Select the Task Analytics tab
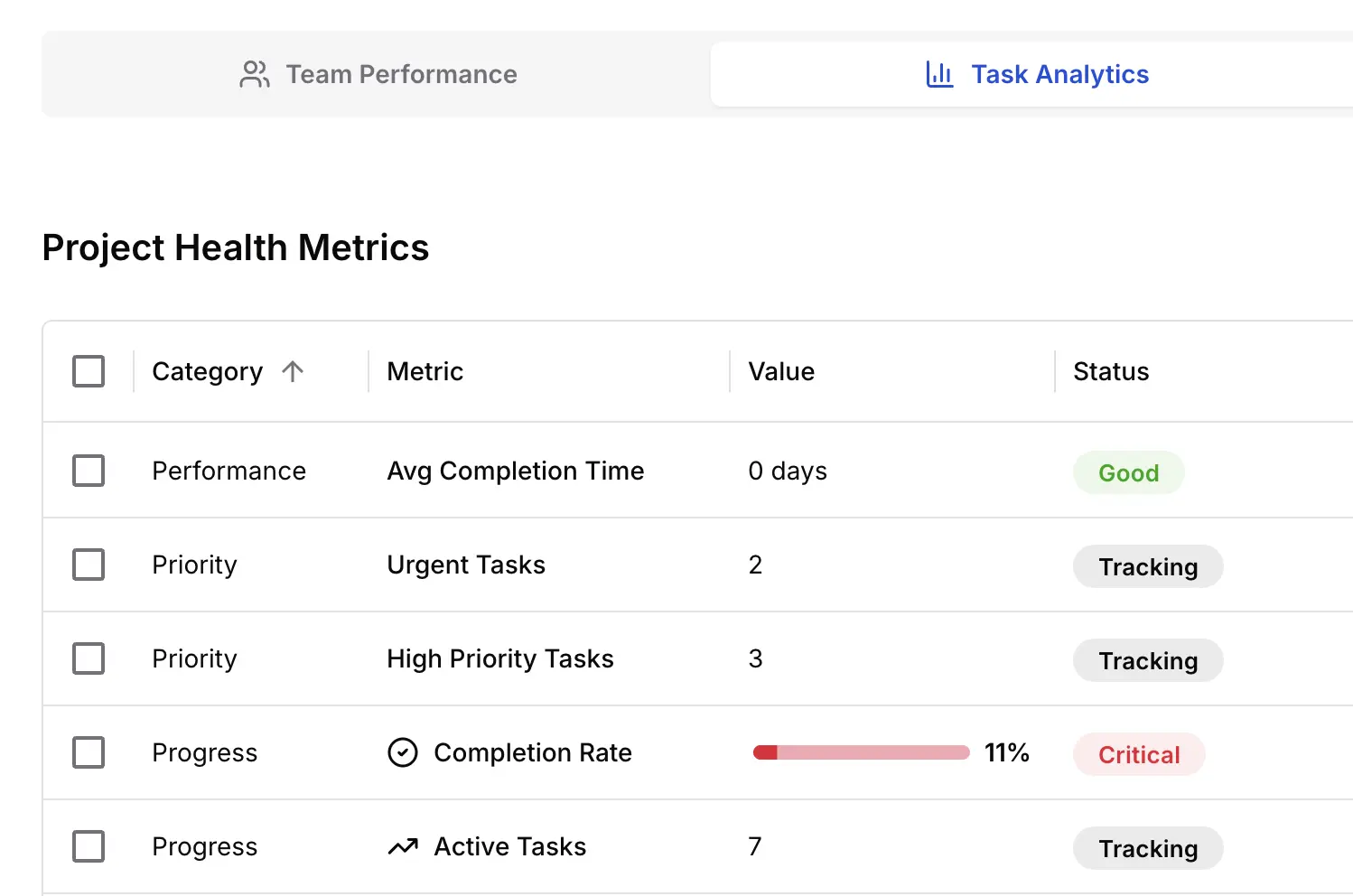The width and height of the screenshot is (1353, 896). [1036, 74]
